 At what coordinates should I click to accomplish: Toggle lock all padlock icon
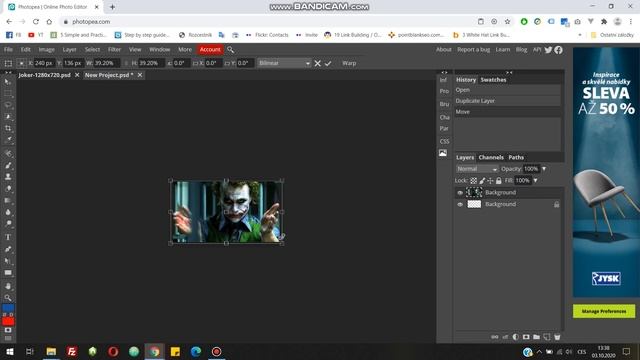498,180
